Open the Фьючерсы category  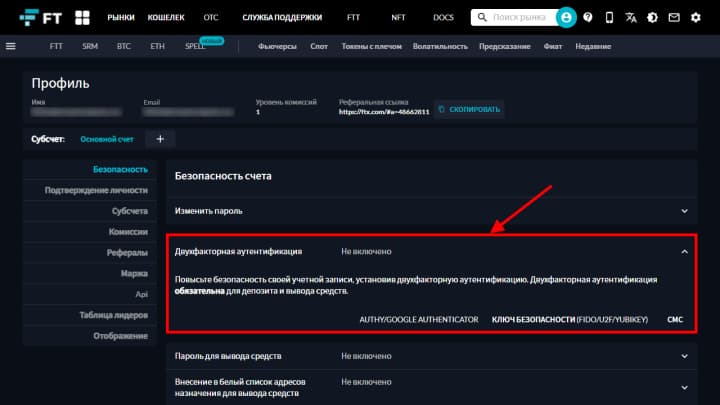277,46
